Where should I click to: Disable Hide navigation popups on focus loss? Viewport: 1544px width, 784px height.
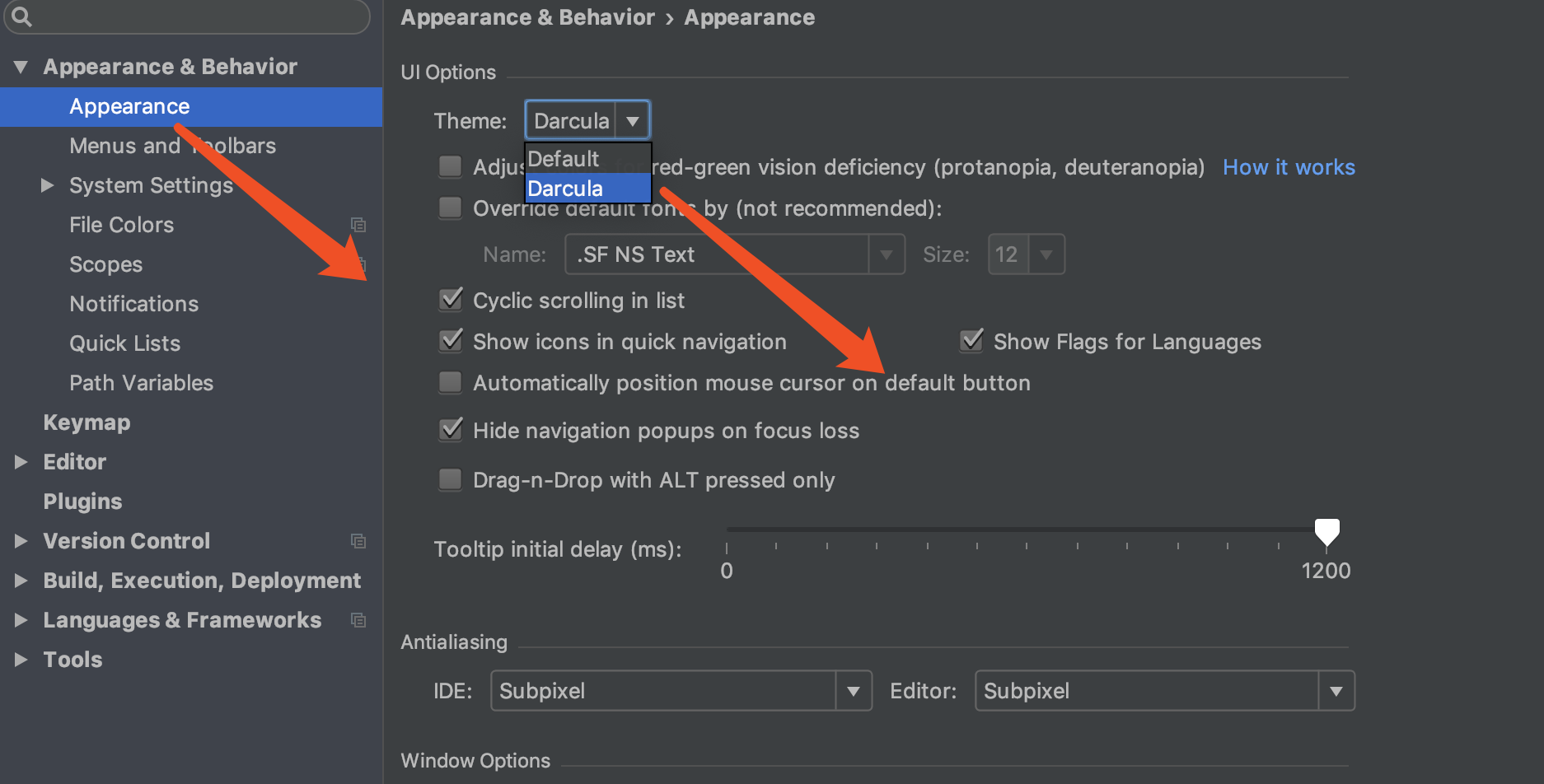pyautogui.click(x=451, y=430)
